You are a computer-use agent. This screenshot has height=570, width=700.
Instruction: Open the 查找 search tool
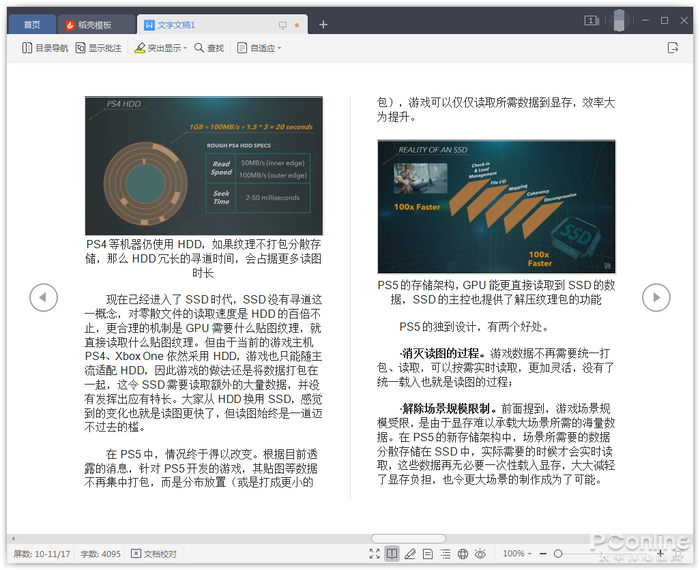pyautogui.click(x=209, y=48)
